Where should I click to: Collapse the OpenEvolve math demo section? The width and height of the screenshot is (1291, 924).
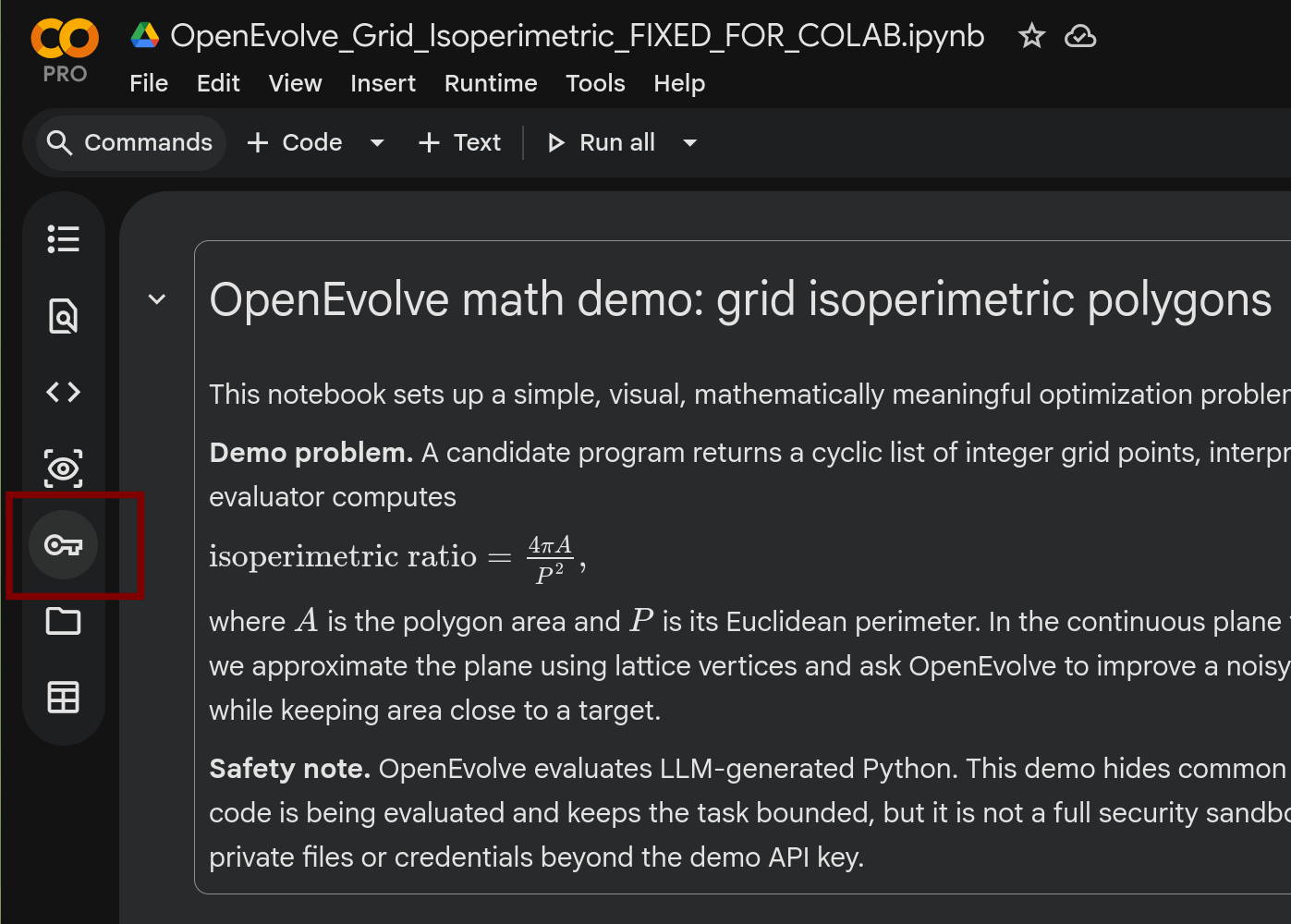[x=157, y=299]
